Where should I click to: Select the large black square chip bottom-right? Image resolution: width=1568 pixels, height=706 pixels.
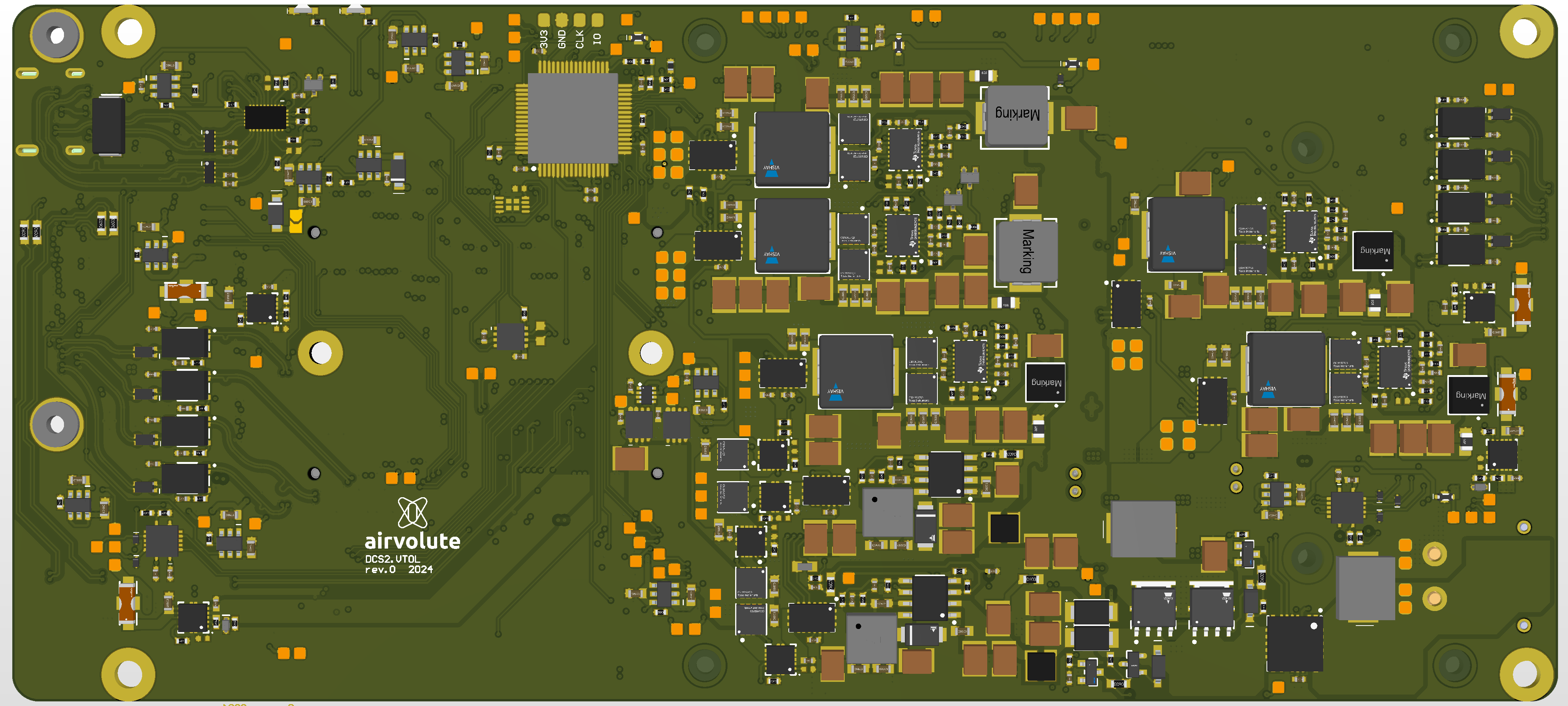tap(1294, 643)
